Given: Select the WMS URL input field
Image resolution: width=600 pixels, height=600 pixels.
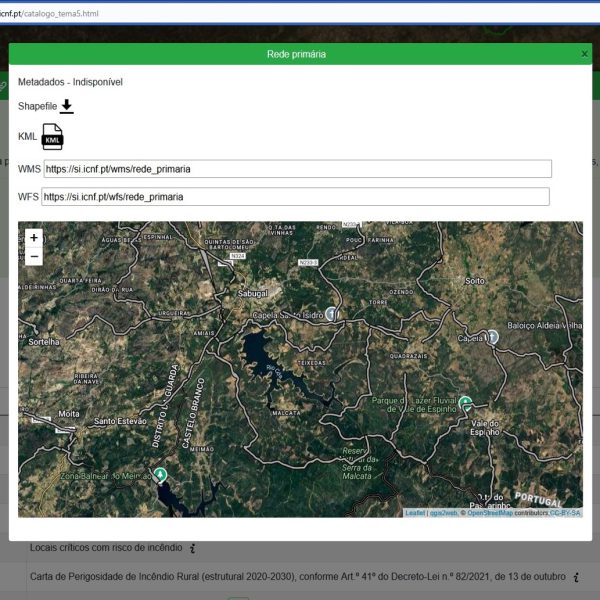Looking at the screenshot, I should click(298, 169).
